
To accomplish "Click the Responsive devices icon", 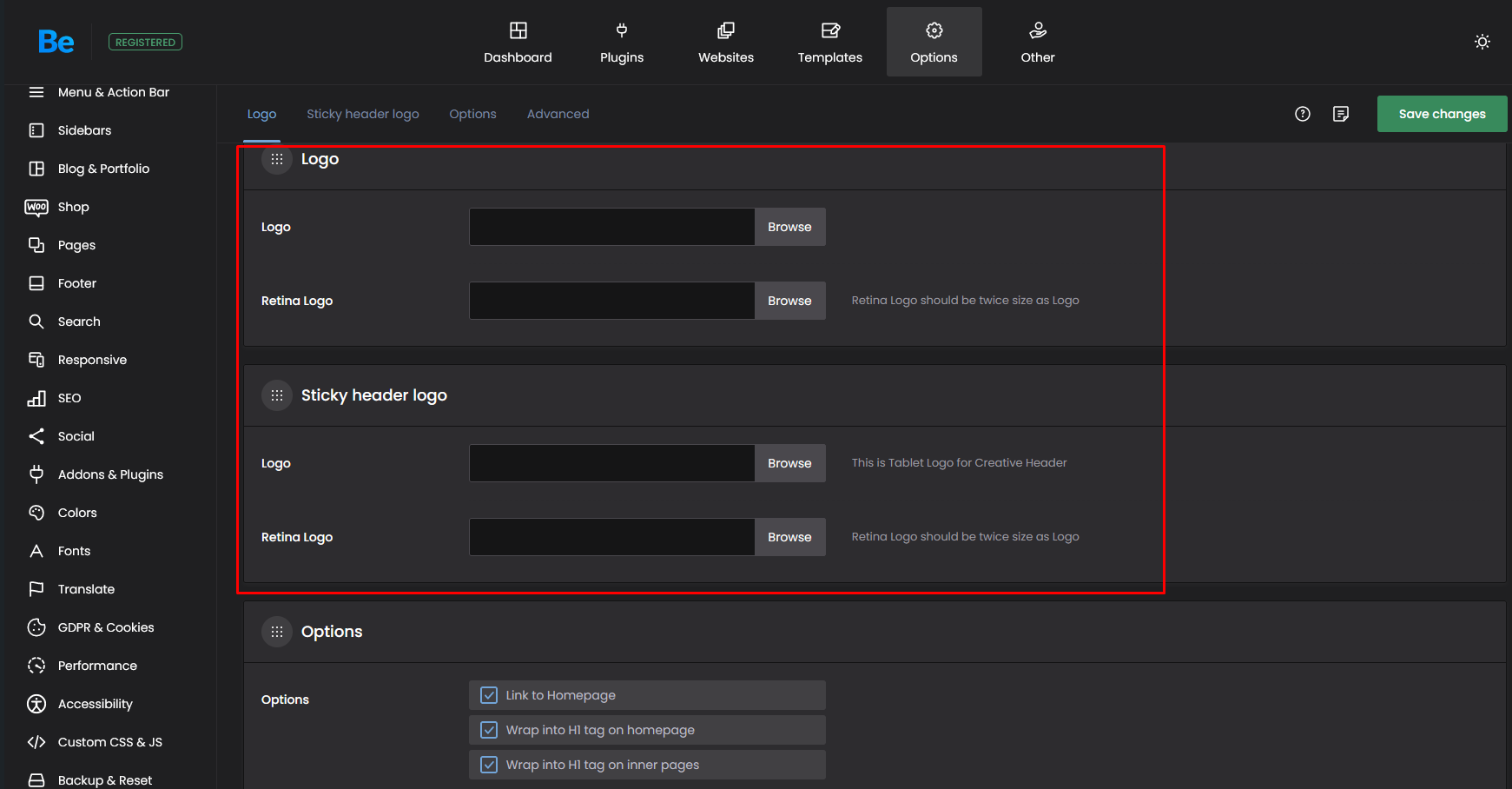I will pos(36,360).
